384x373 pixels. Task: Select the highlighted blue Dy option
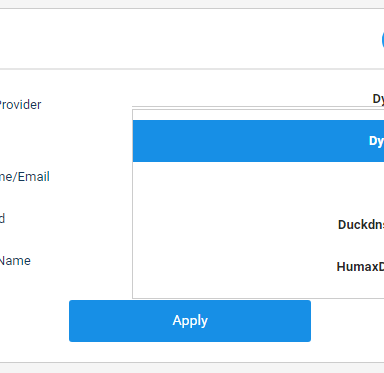coord(258,141)
